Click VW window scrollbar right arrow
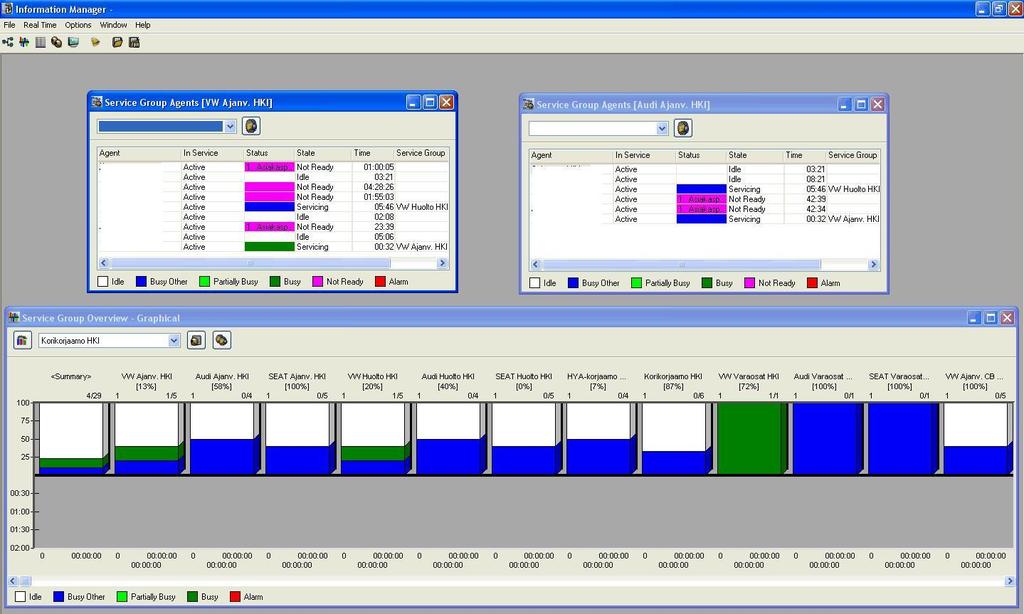Image resolution: width=1024 pixels, height=614 pixels. [x=442, y=263]
